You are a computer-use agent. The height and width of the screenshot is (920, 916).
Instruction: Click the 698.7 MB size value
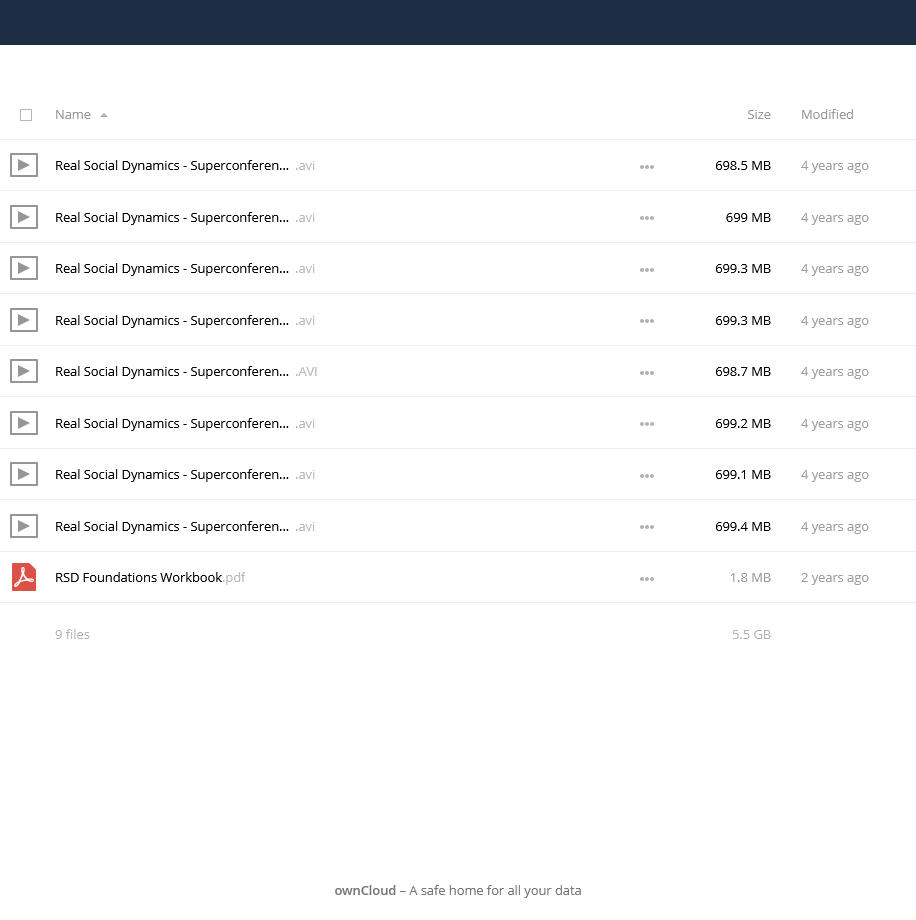pos(742,371)
